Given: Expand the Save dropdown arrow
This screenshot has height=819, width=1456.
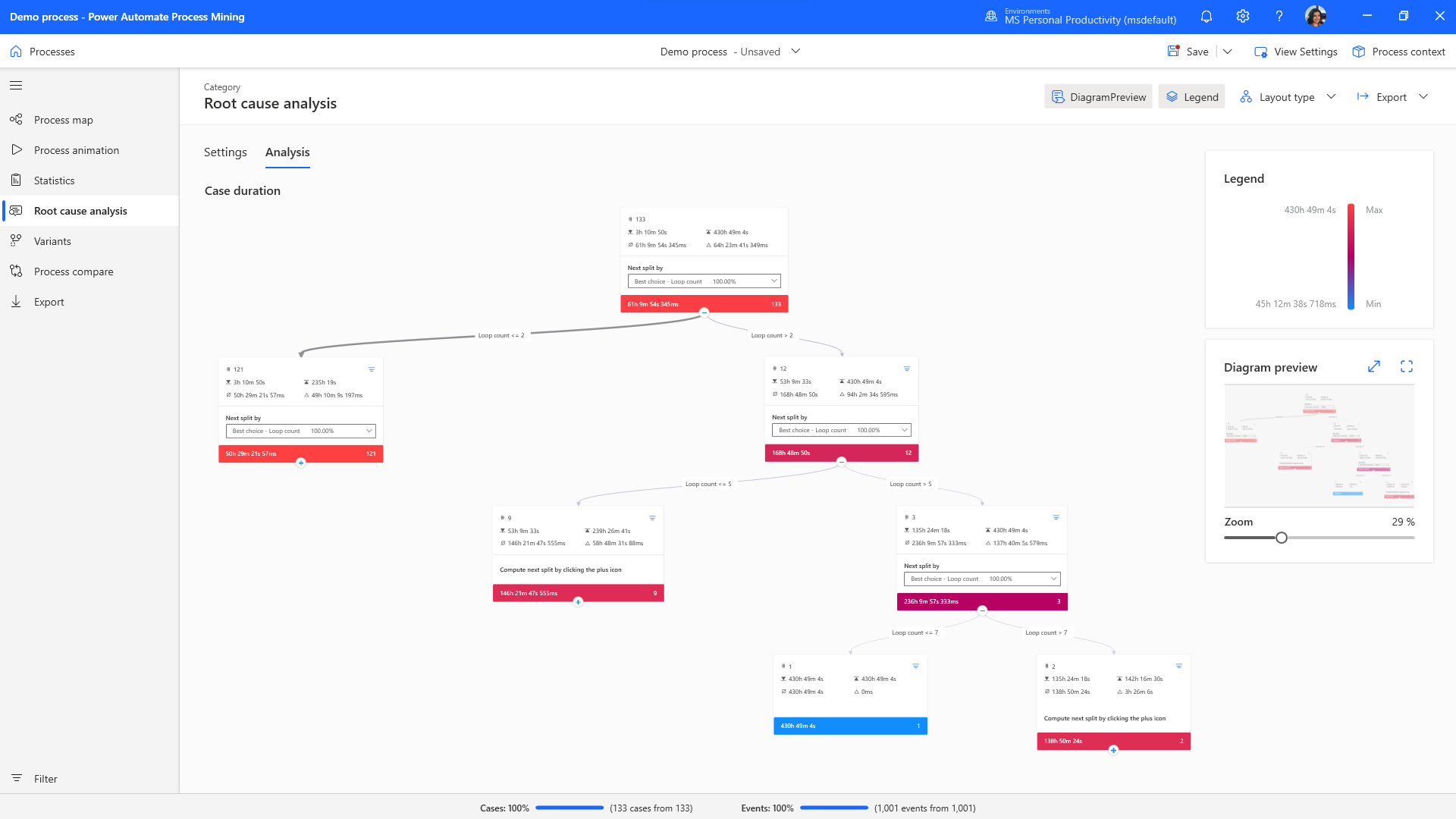Looking at the screenshot, I should pyautogui.click(x=1228, y=51).
